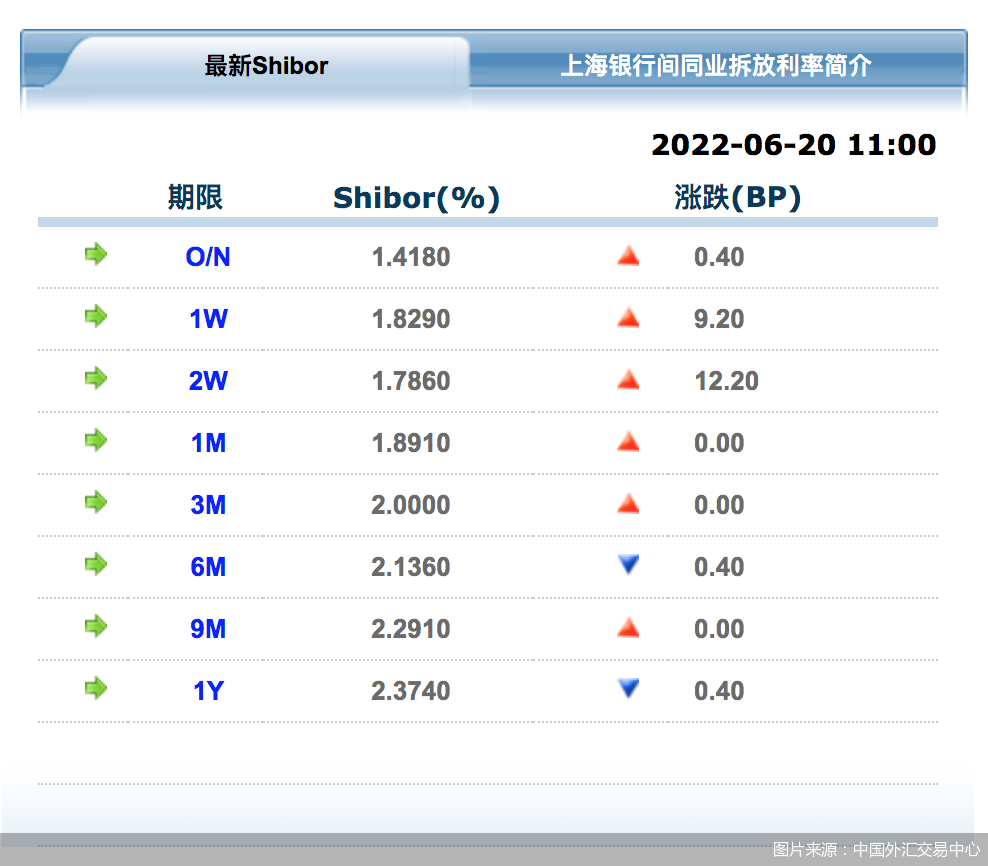
Task: Click the green arrow beside 2W
Action: tap(95, 379)
